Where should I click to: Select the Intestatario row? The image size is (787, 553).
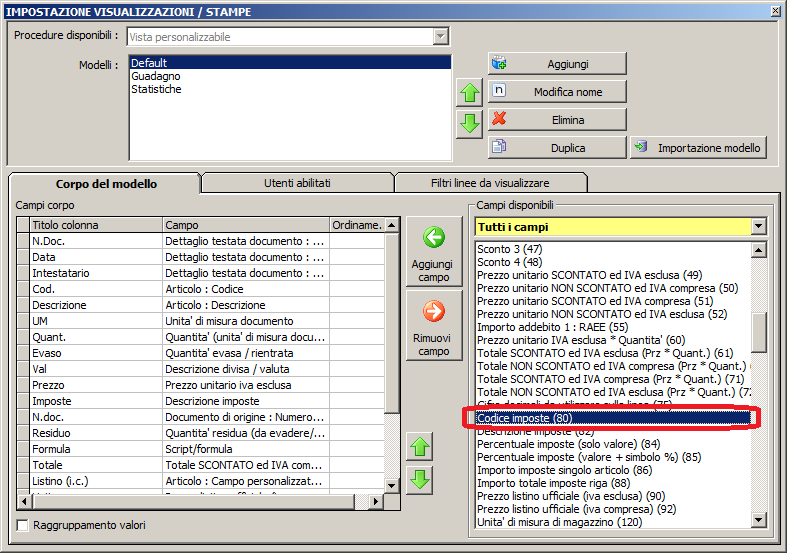[201, 273]
